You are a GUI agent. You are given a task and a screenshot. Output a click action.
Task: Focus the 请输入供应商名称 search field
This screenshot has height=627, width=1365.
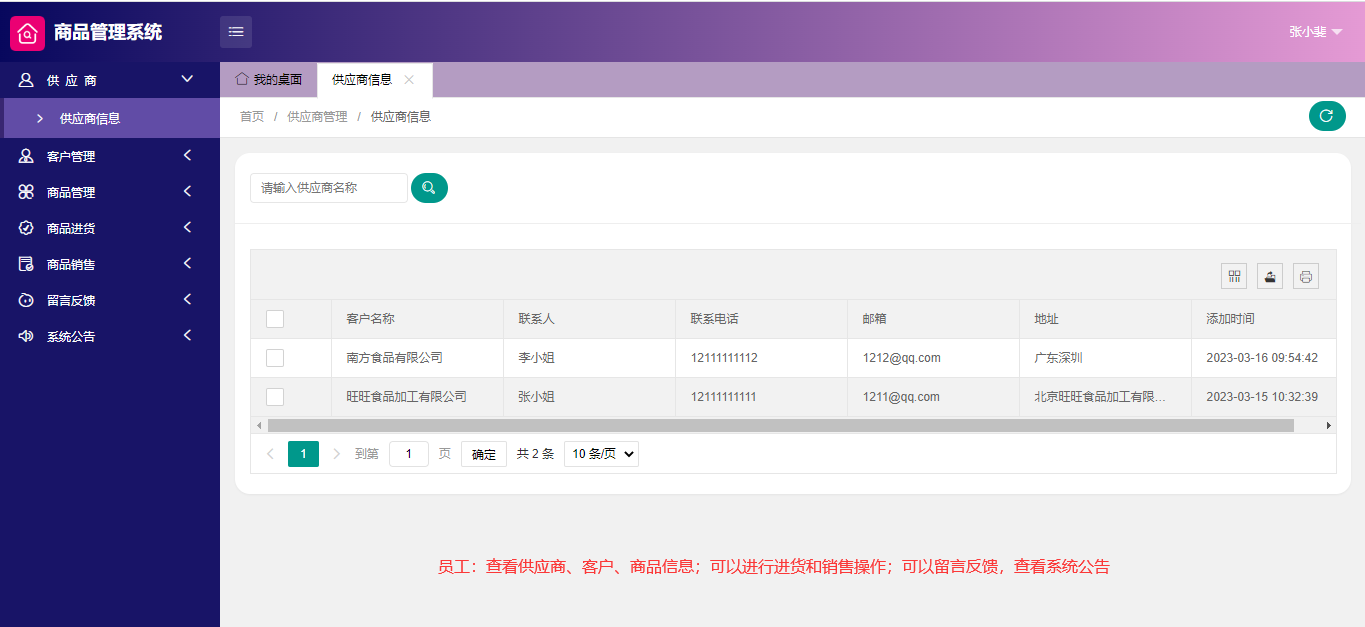(329, 188)
